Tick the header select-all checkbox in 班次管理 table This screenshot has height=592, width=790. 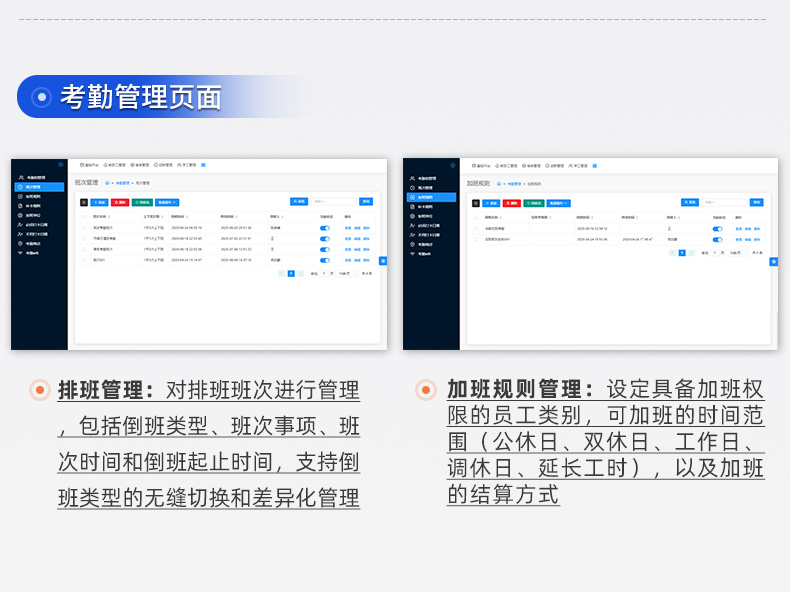[84, 216]
